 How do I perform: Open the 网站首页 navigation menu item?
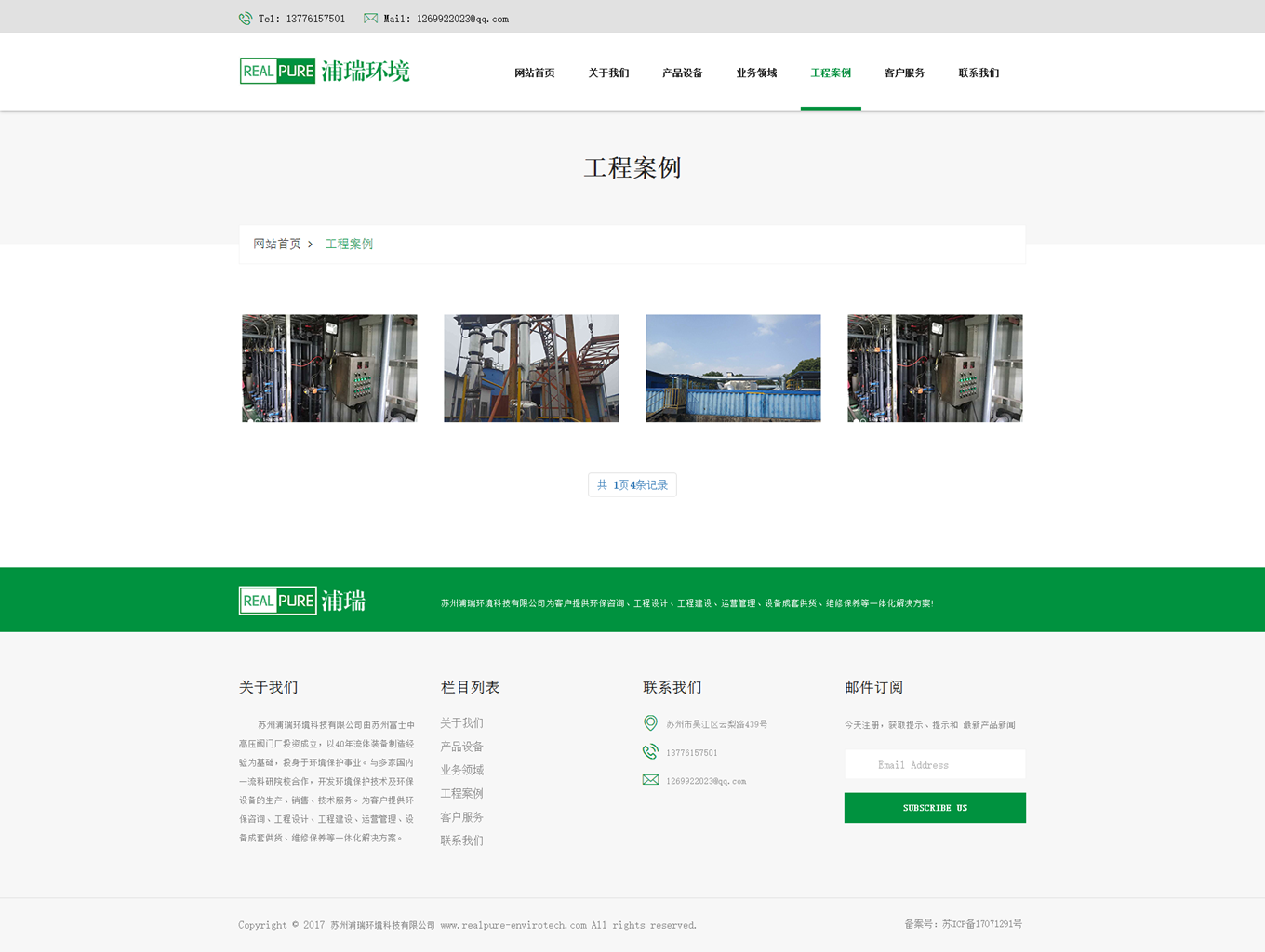[x=534, y=73]
